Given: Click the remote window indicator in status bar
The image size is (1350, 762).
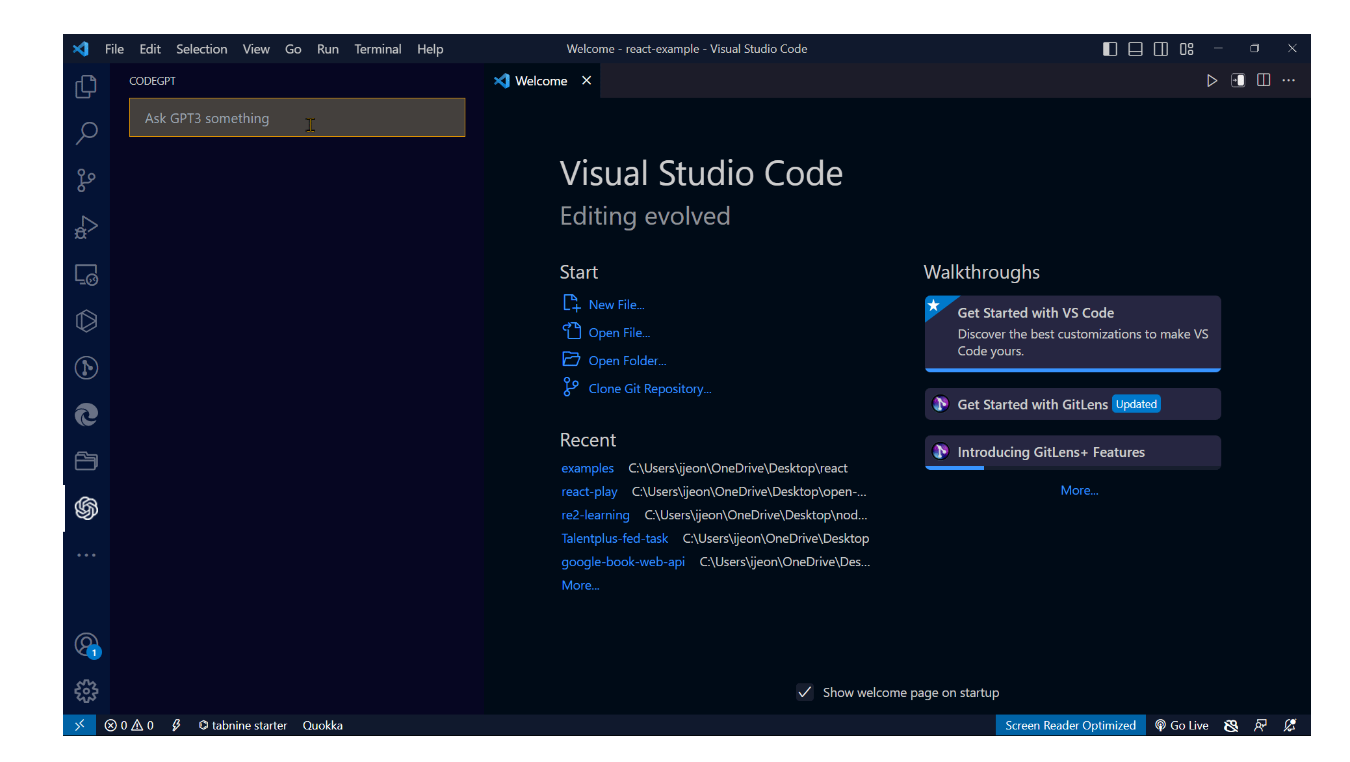Looking at the screenshot, I should [79, 725].
